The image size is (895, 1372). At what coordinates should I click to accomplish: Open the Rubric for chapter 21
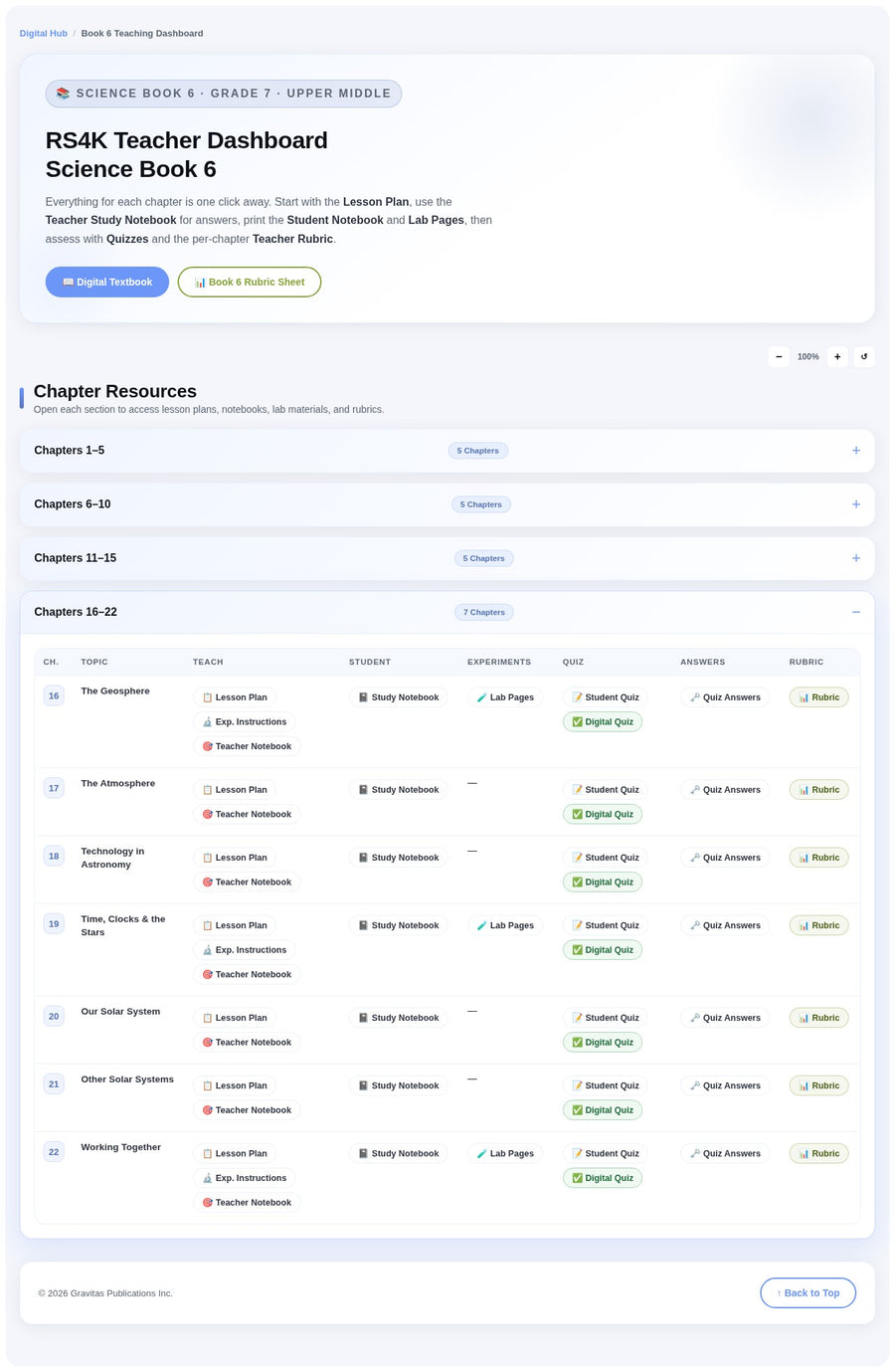click(x=819, y=1085)
